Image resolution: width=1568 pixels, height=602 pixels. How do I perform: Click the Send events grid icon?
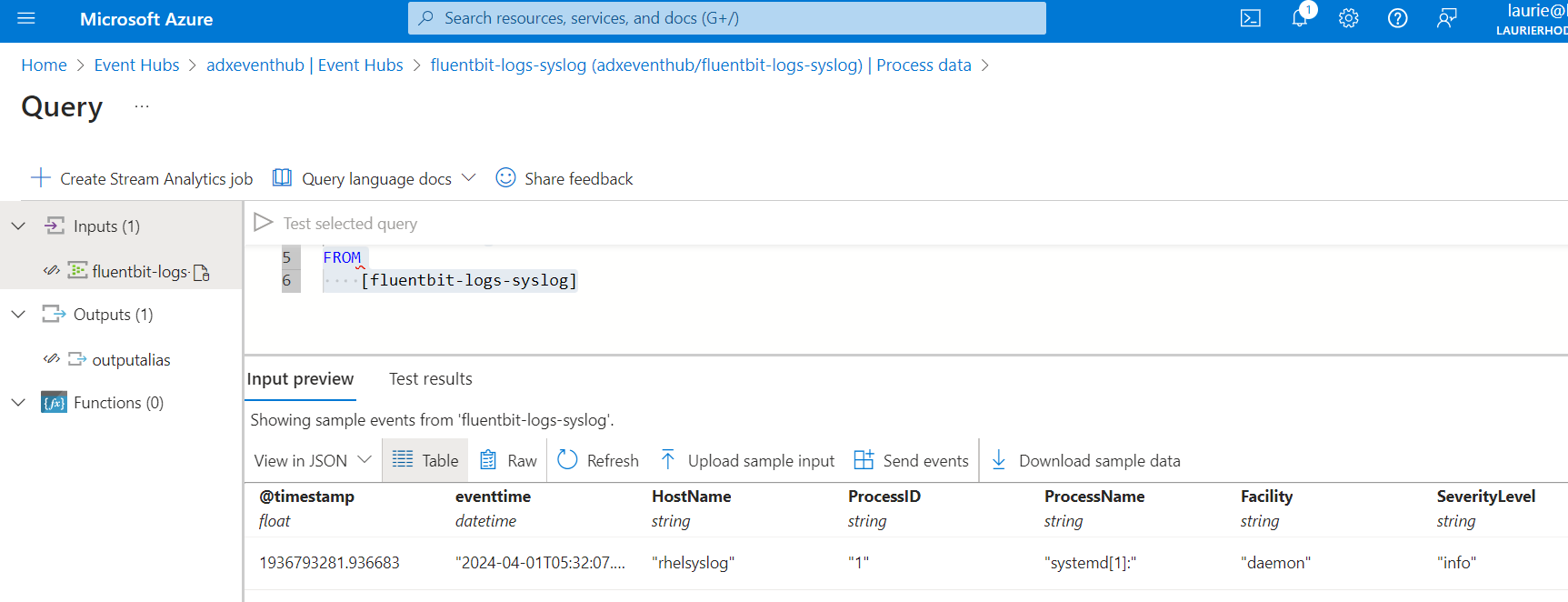tap(864, 459)
